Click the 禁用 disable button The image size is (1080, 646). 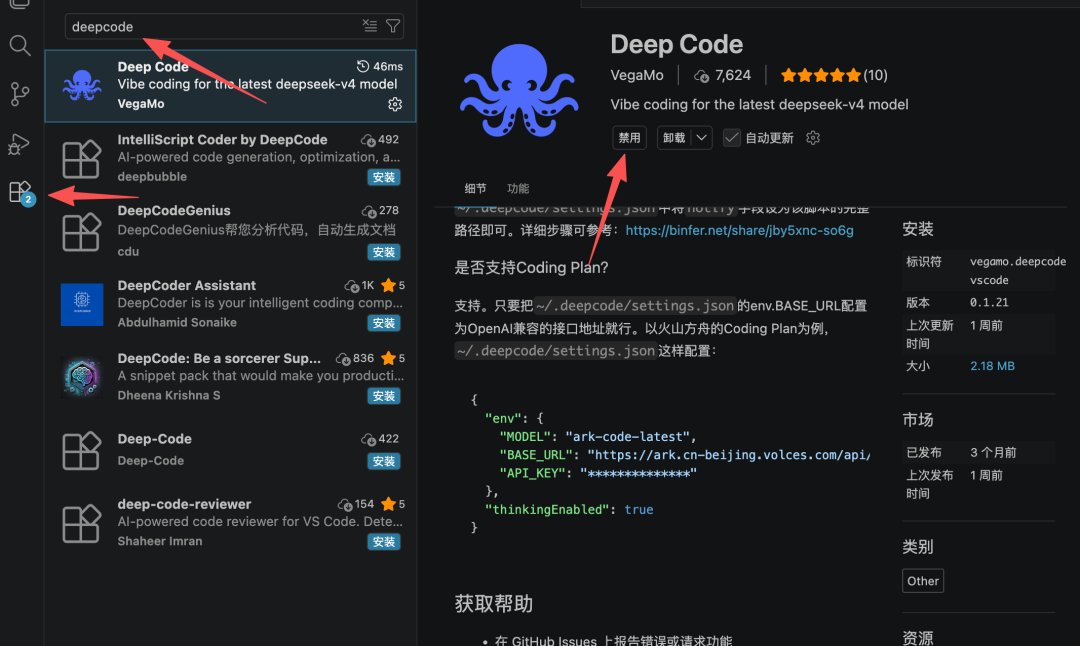point(629,138)
